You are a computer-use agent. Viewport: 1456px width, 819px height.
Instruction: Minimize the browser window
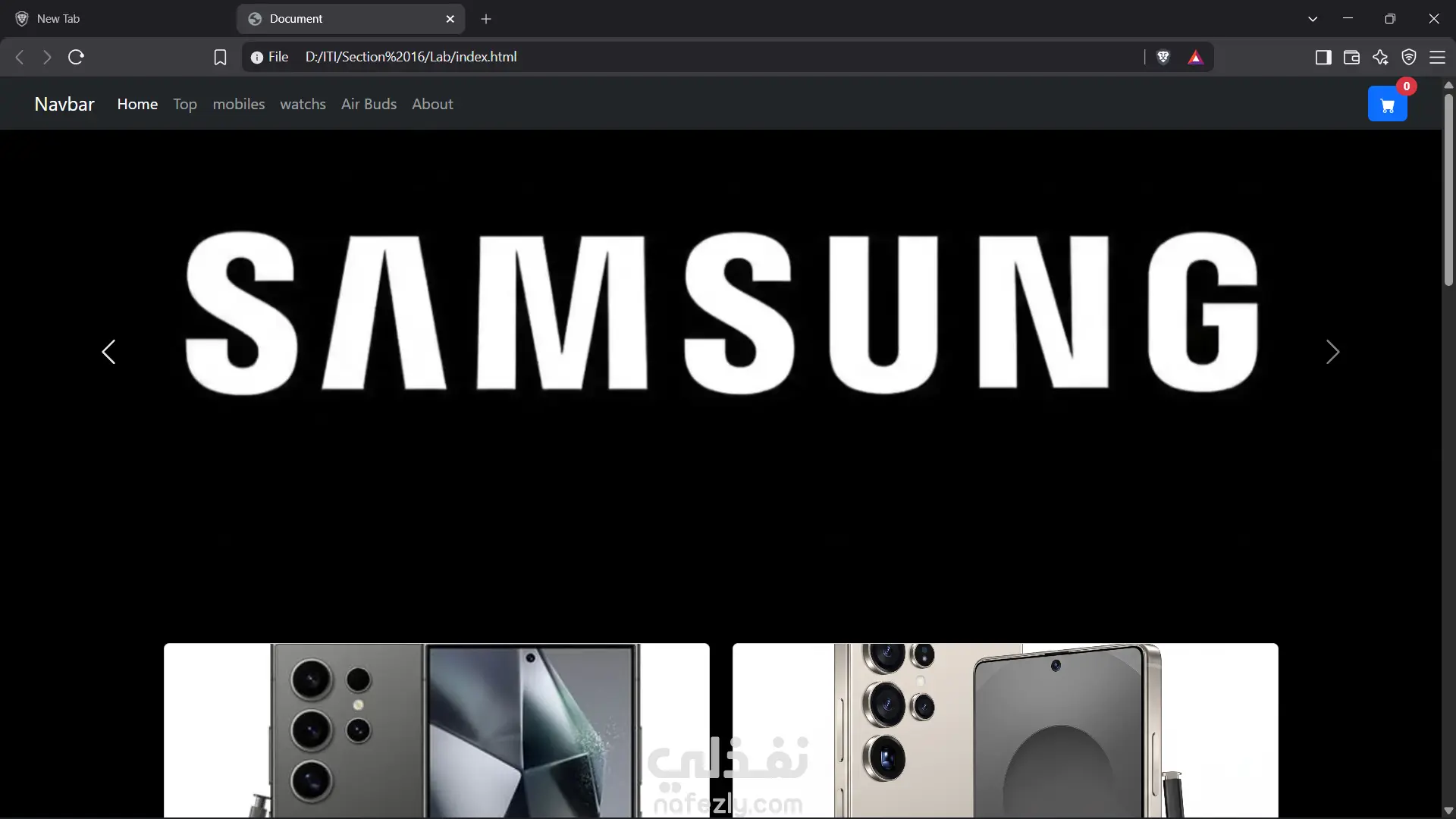click(x=1348, y=19)
